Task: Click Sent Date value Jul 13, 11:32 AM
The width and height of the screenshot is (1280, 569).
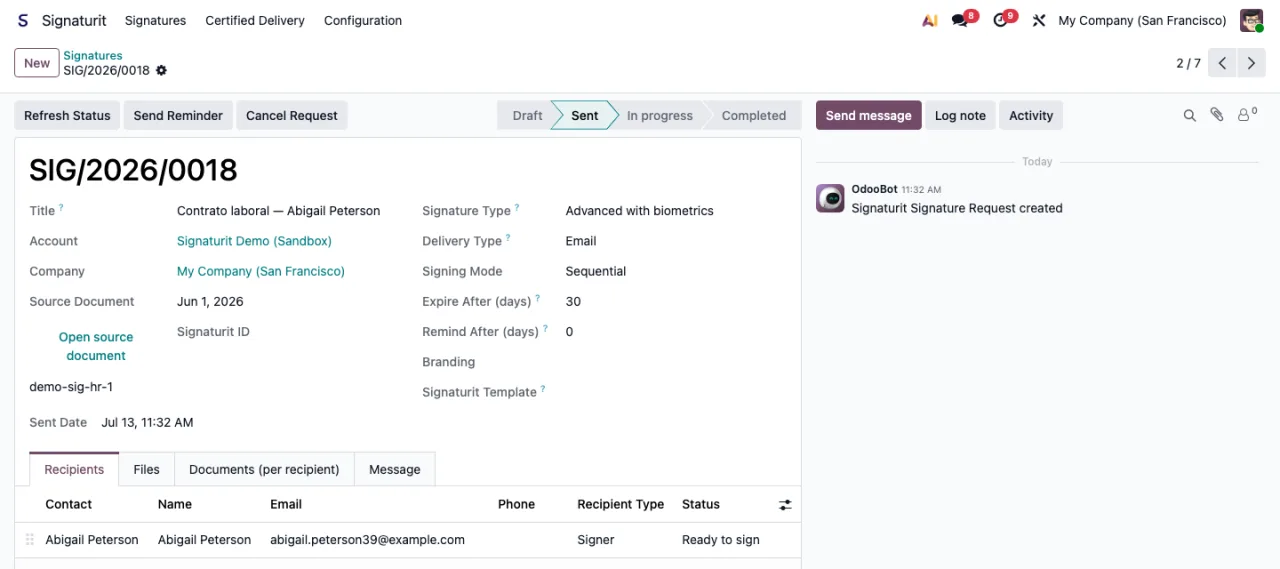Action: pos(147,423)
